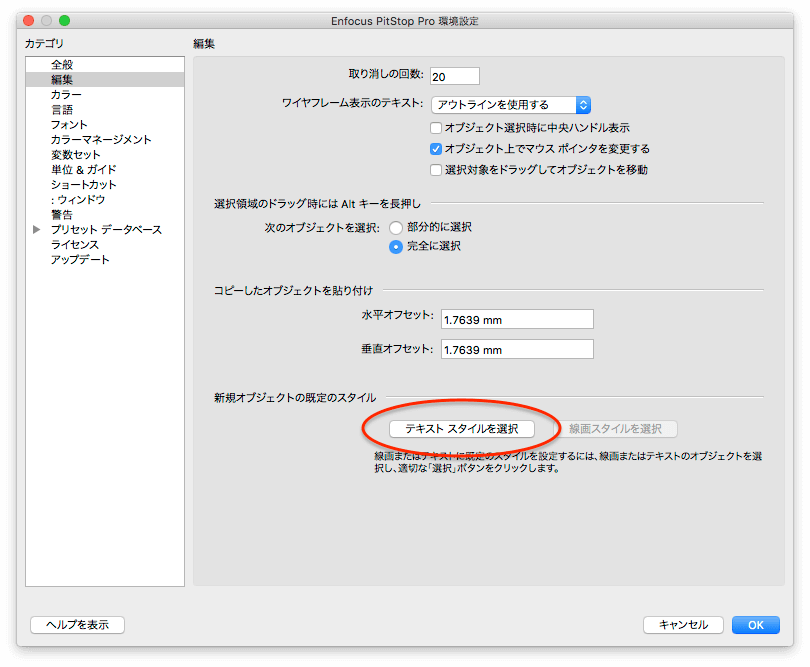810x667 pixels.
Task: Click the テキスト スタイルを選択 button
Action: 462,429
